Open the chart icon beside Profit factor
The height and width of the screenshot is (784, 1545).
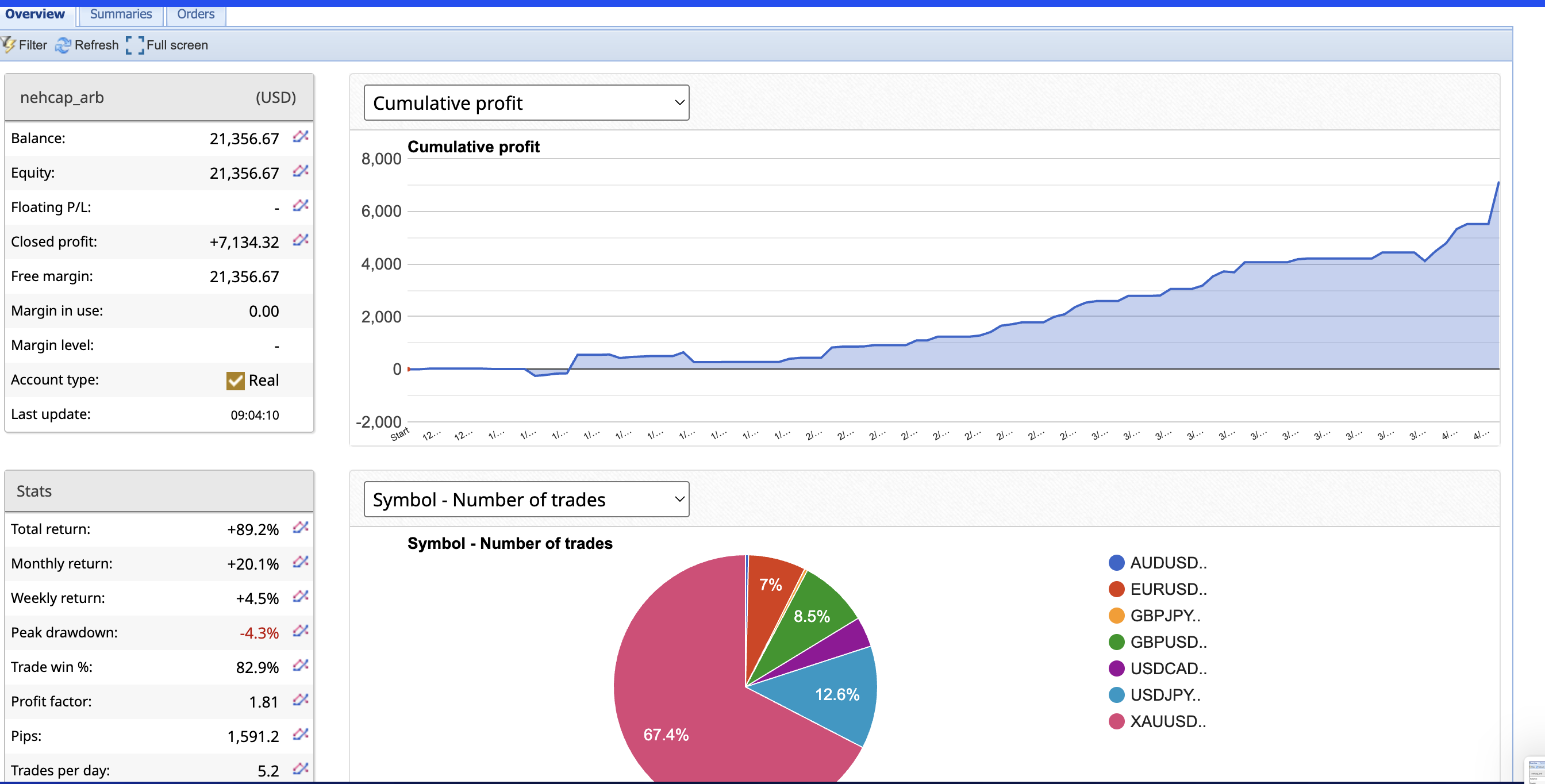pos(301,700)
